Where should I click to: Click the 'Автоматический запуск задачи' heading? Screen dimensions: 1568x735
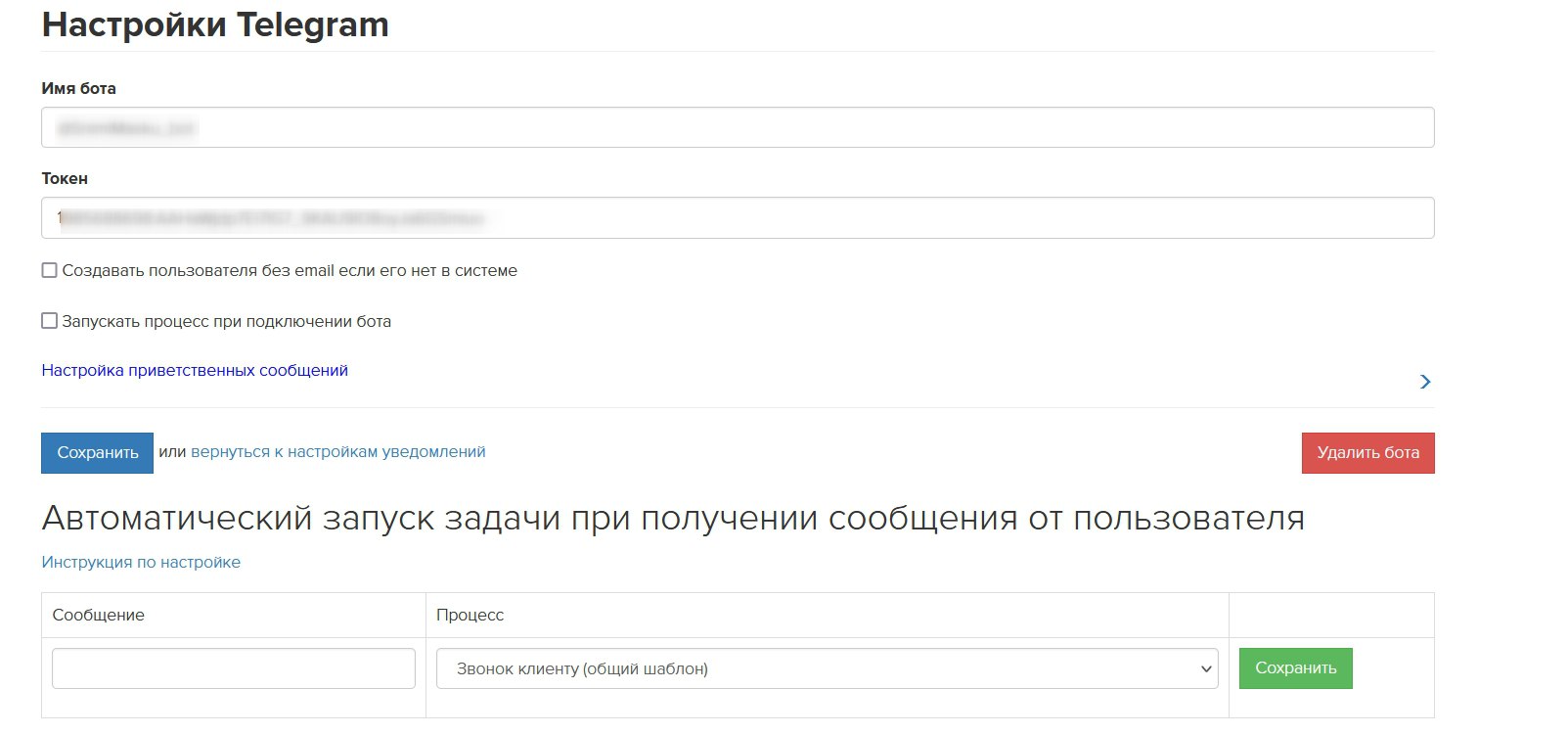pos(673,518)
